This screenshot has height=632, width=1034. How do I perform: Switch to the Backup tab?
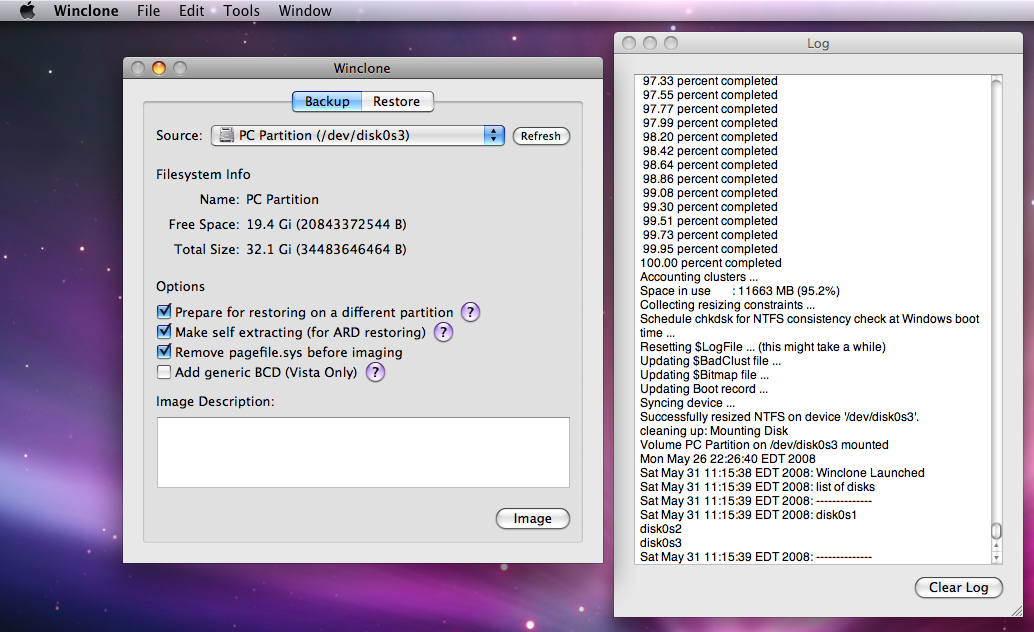[x=327, y=102]
